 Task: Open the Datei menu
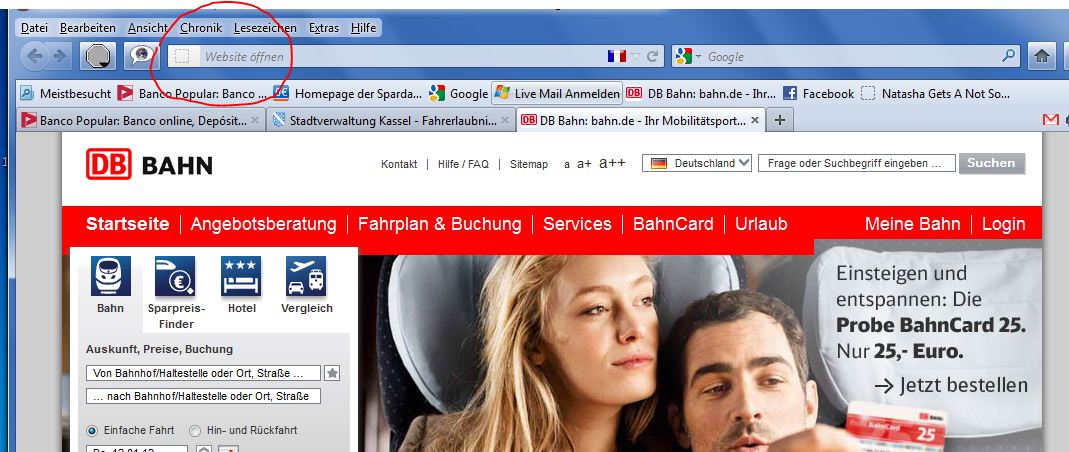tap(34, 28)
